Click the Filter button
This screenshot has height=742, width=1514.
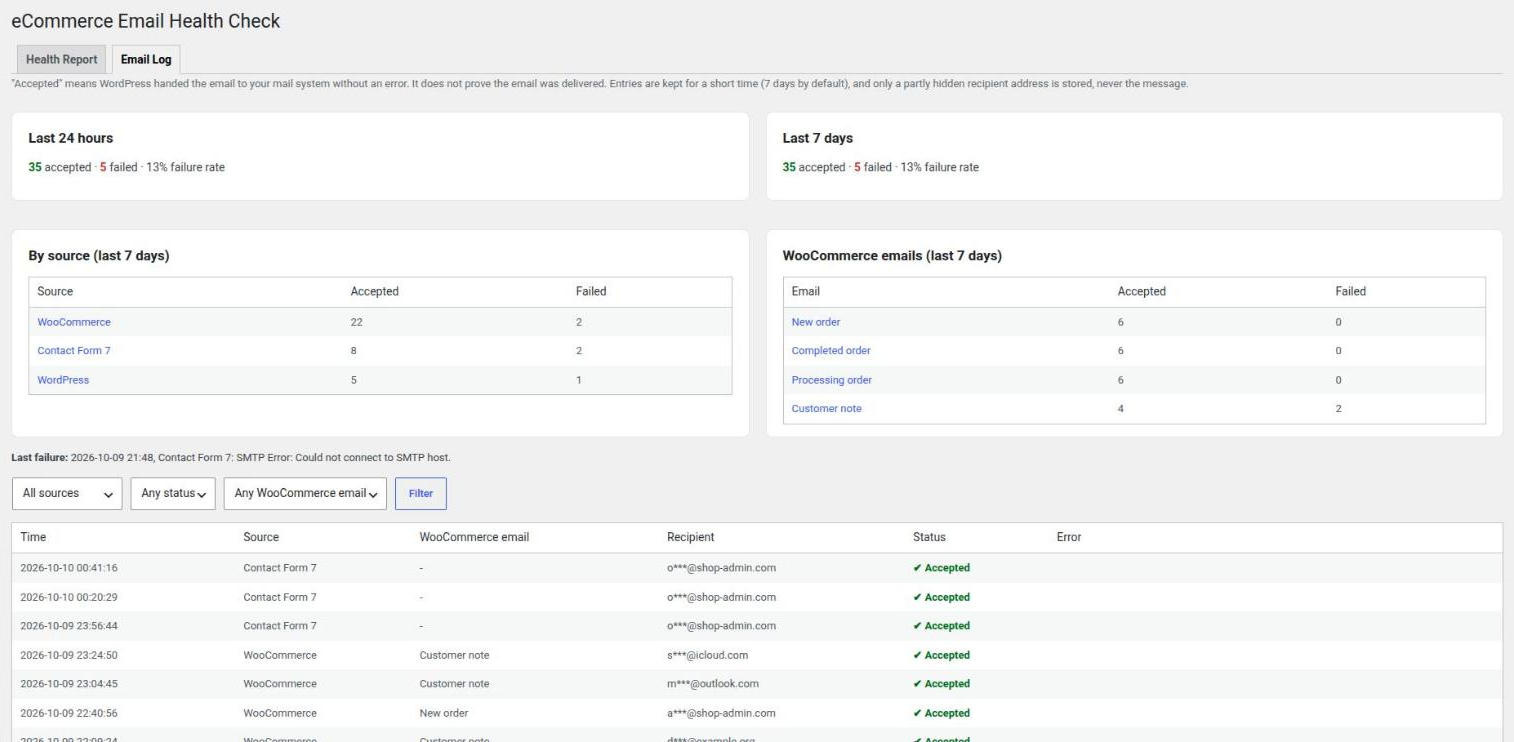click(x=421, y=493)
